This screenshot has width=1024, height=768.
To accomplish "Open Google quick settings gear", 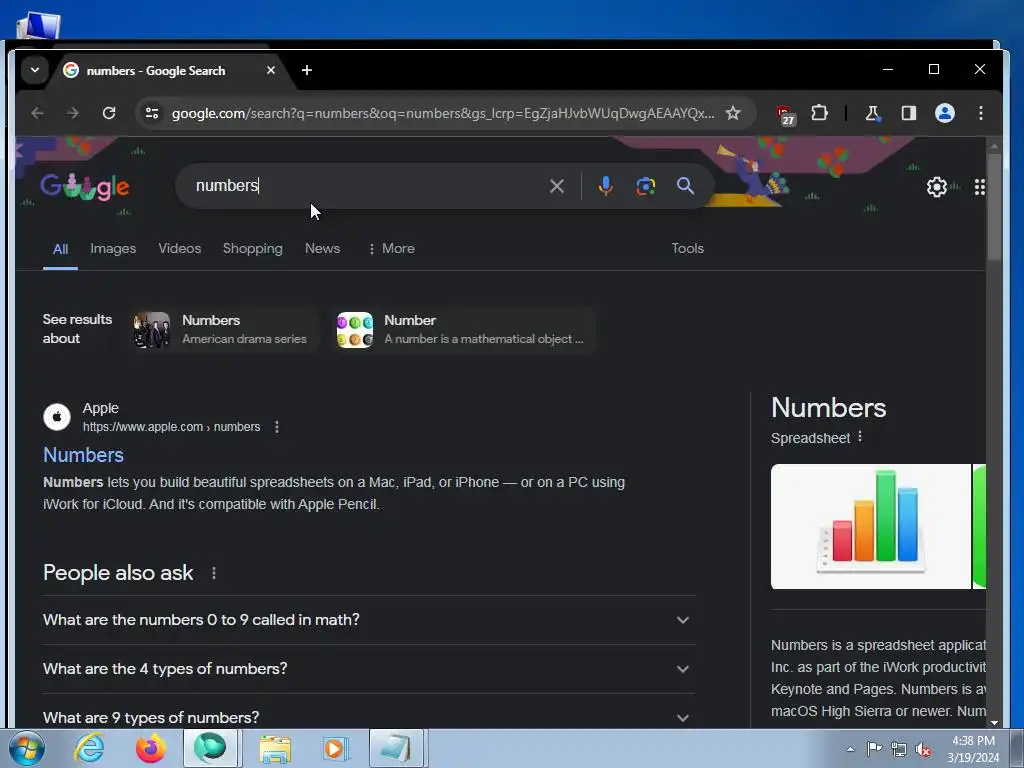I will [x=936, y=187].
